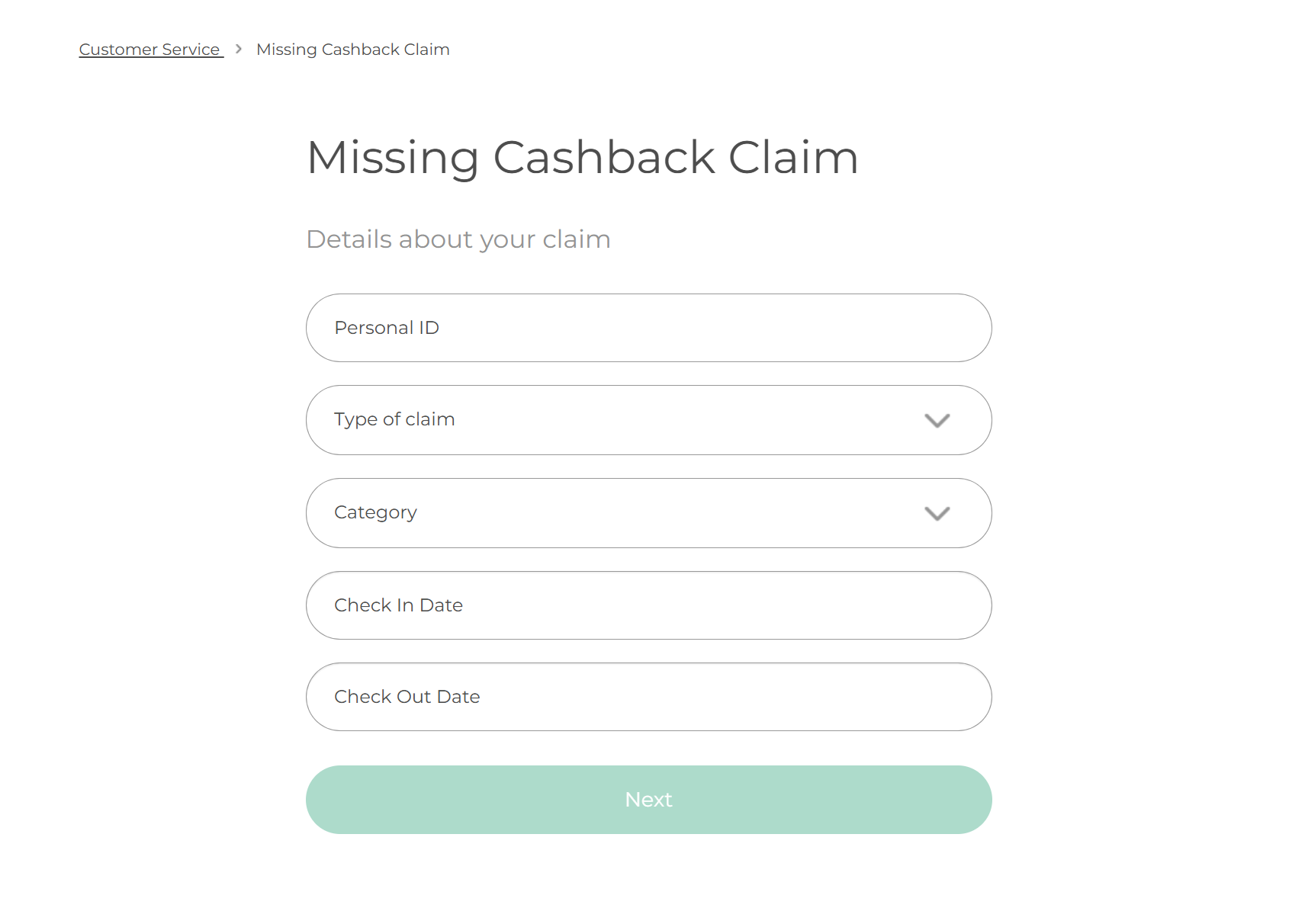1305x924 pixels.
Task: Click the Type of claim chevron icon
Action: [x=939, y=420]
